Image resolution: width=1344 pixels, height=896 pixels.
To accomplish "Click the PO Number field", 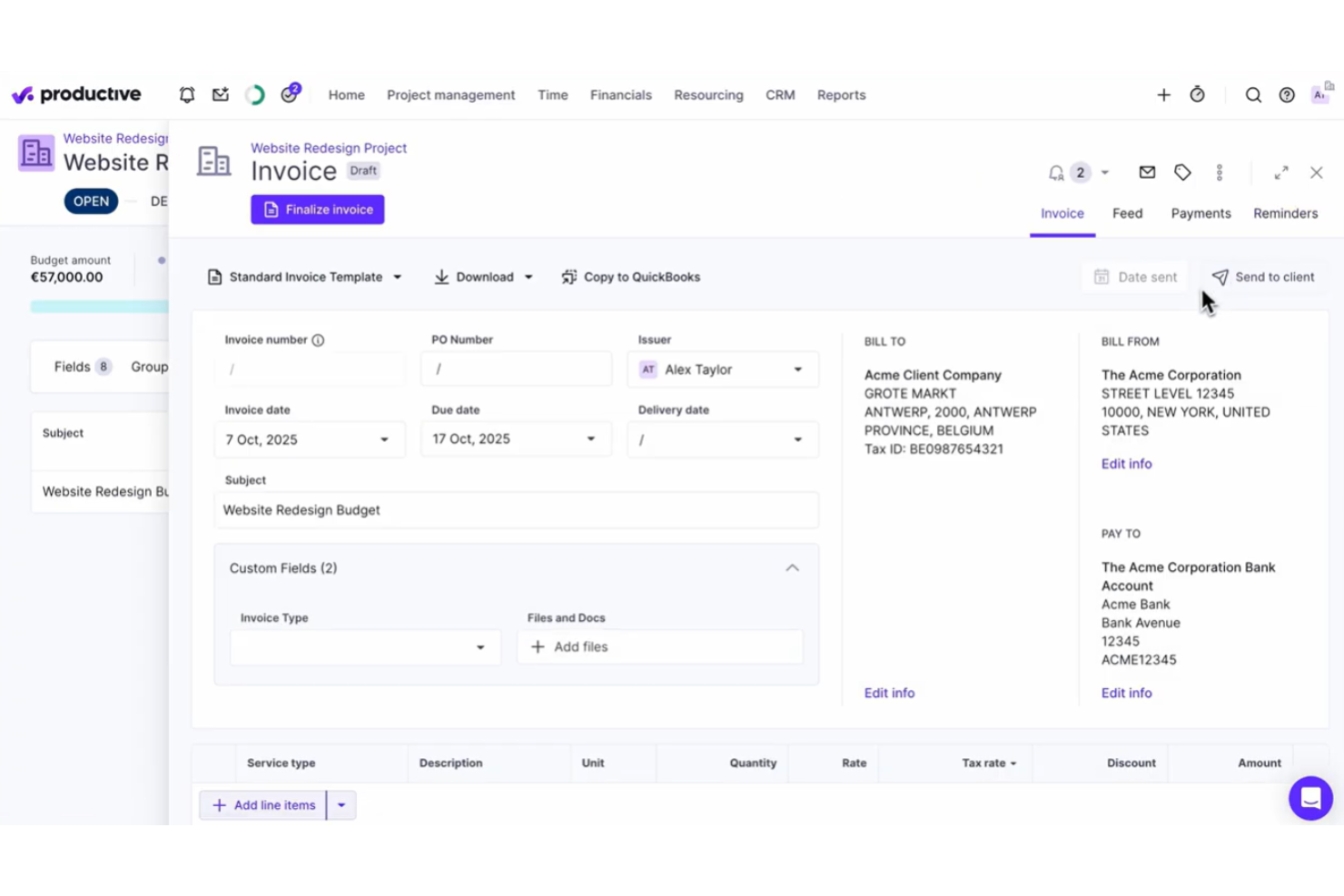I will pyautogui.click(x=516, y=369).
